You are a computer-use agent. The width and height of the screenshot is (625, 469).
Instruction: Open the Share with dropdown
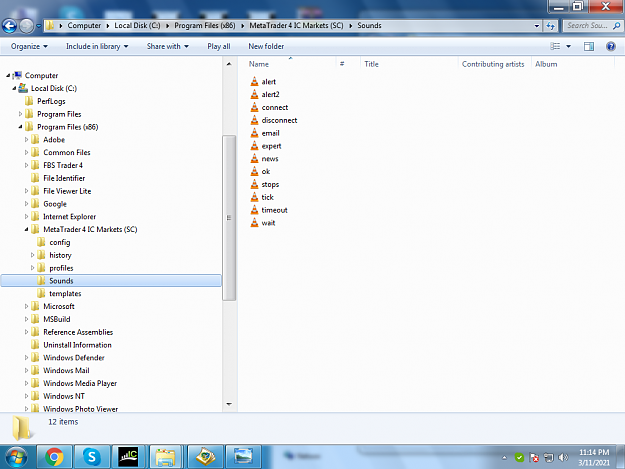click(x=167, y=47)
